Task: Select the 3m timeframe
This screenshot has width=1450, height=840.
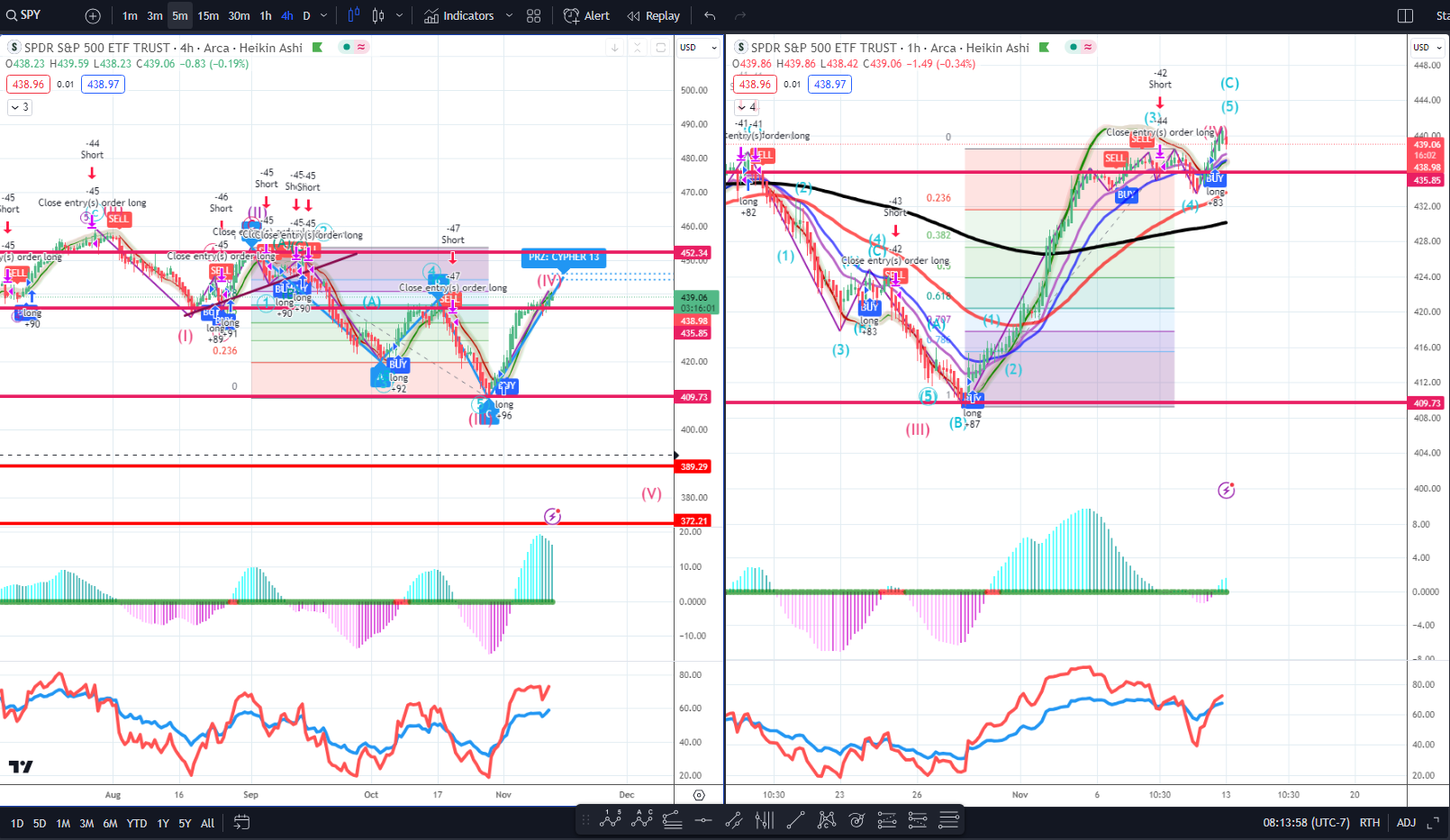Action: (x=155, y=16)
